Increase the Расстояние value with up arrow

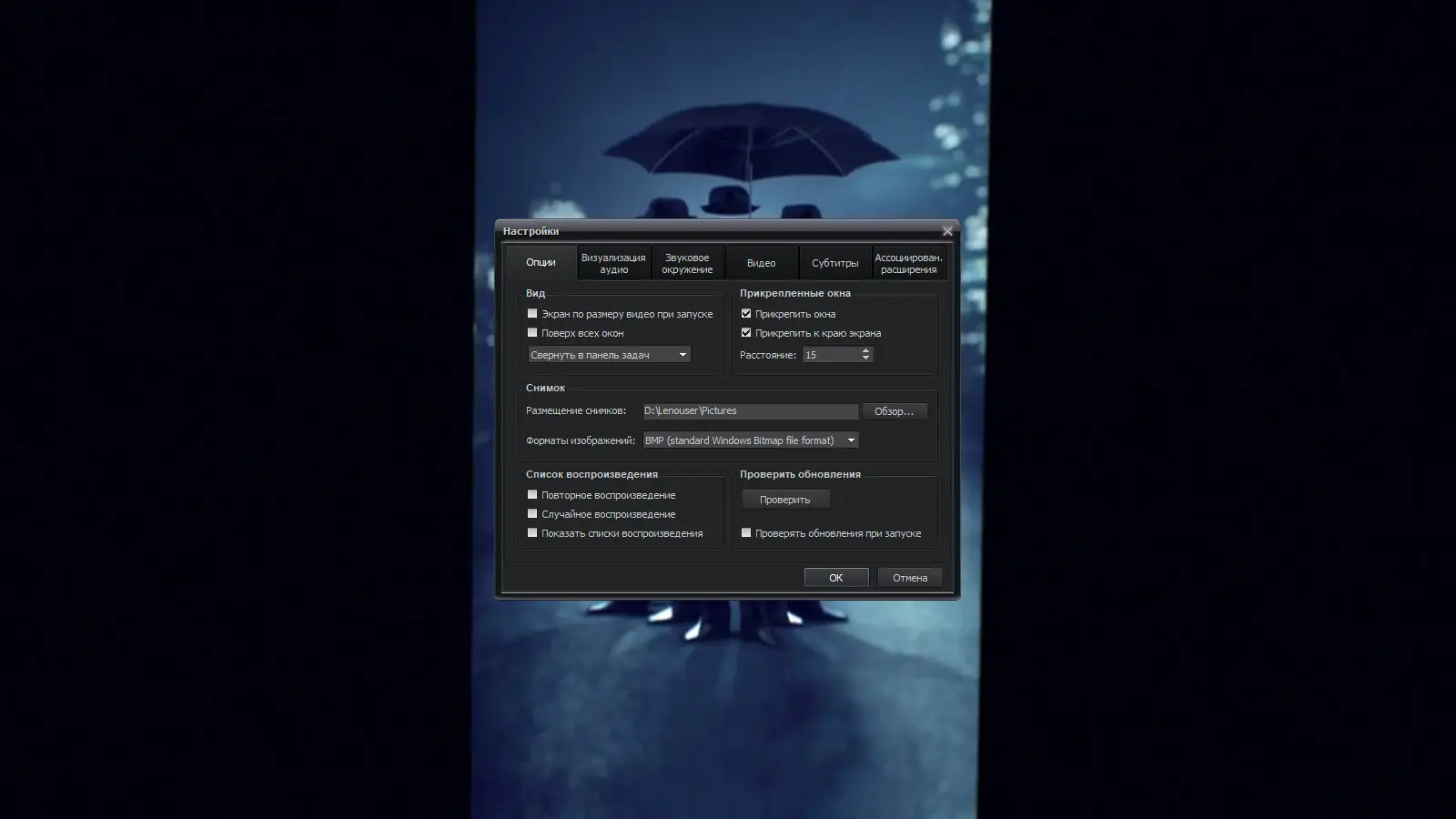tap(865, 351)
